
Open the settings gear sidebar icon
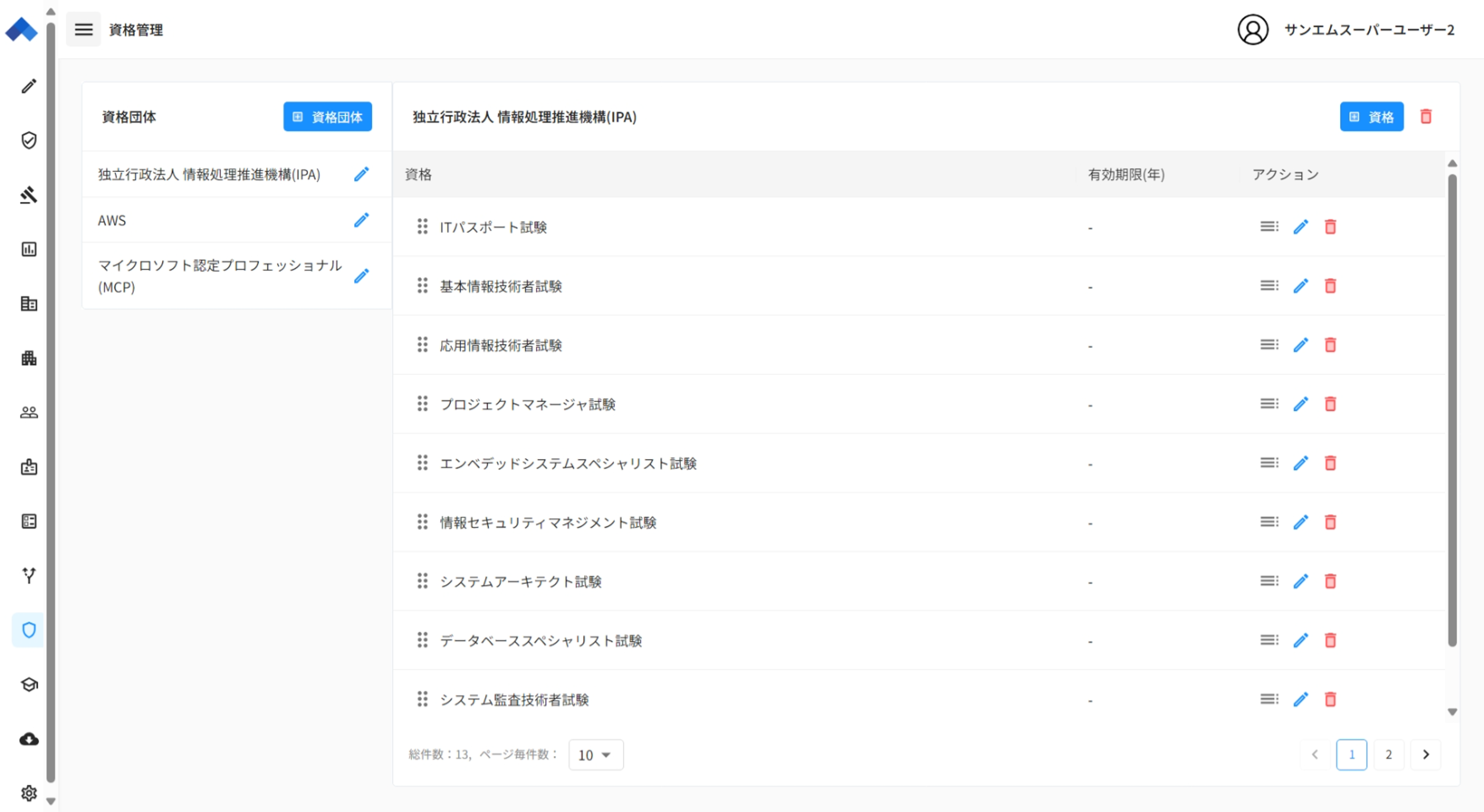29,793
